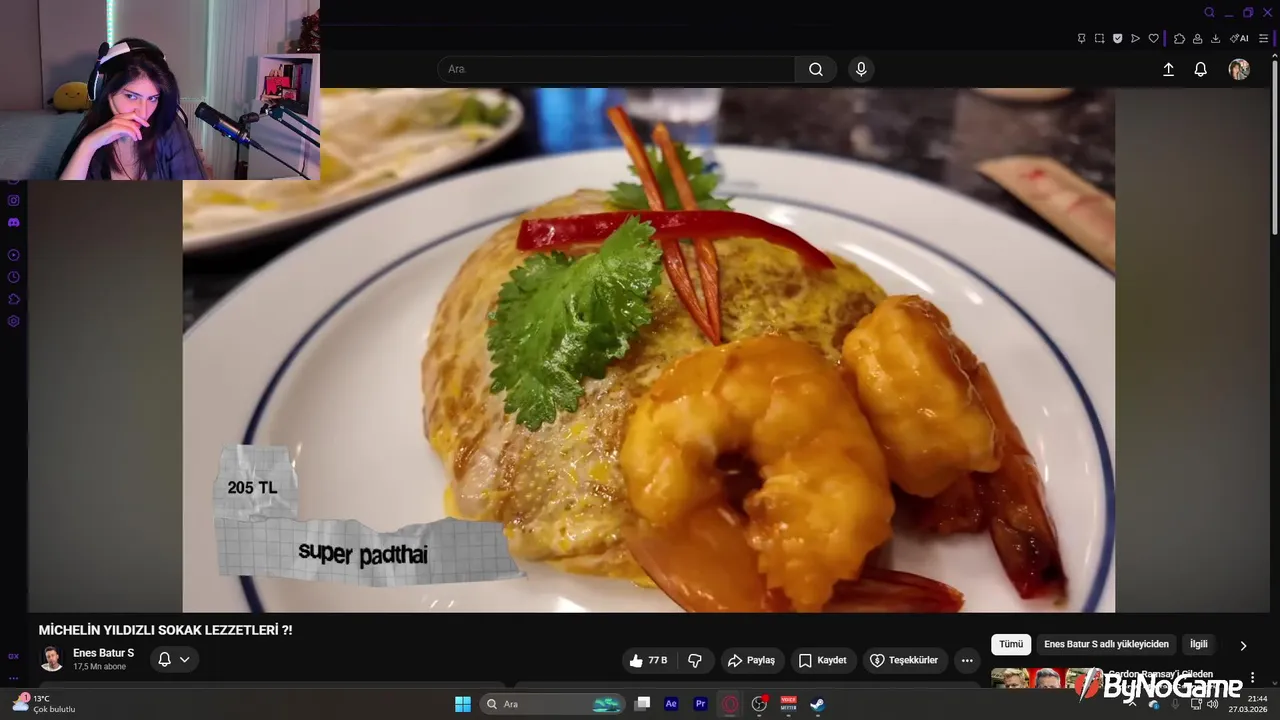Click the browser search icon in title bar

[x=1209, y=13]
